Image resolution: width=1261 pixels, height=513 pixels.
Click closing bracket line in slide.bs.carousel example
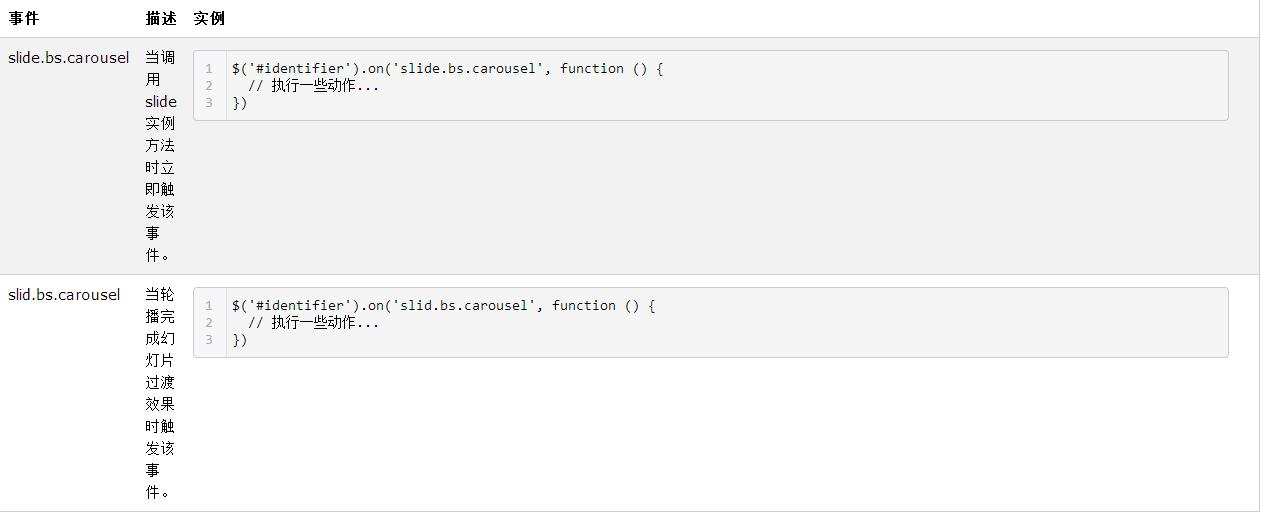[x=240, y=103]
